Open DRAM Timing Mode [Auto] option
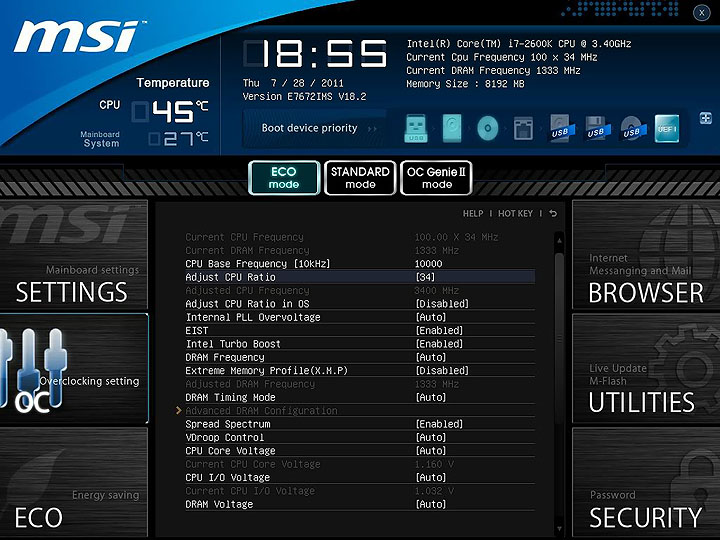This screenshot has width=720, height=540. 431,397
